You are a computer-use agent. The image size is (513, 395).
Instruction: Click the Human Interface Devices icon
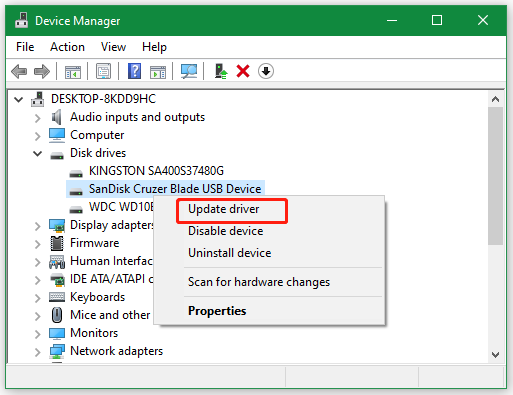(57, 262)
